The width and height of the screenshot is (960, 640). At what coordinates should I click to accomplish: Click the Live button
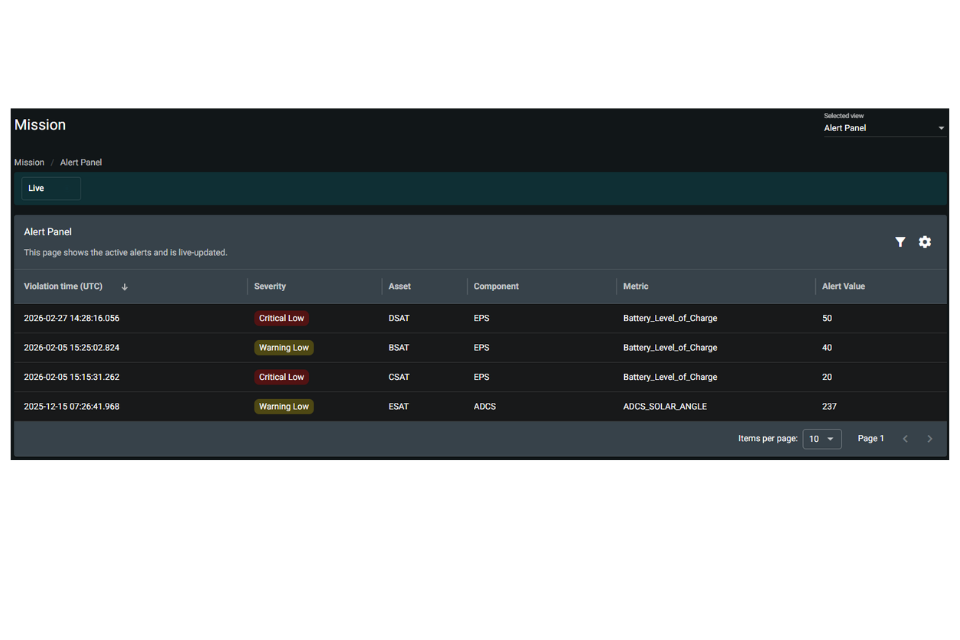(x=51, y=188)
